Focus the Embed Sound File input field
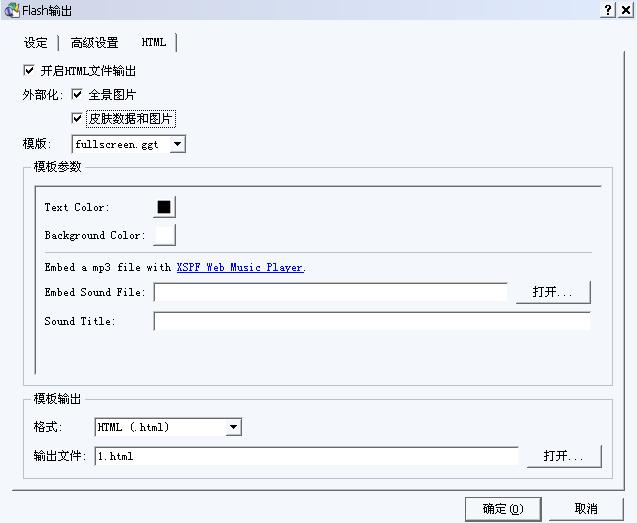The height and width of the screenshot is (523, 638). (330, 293)
